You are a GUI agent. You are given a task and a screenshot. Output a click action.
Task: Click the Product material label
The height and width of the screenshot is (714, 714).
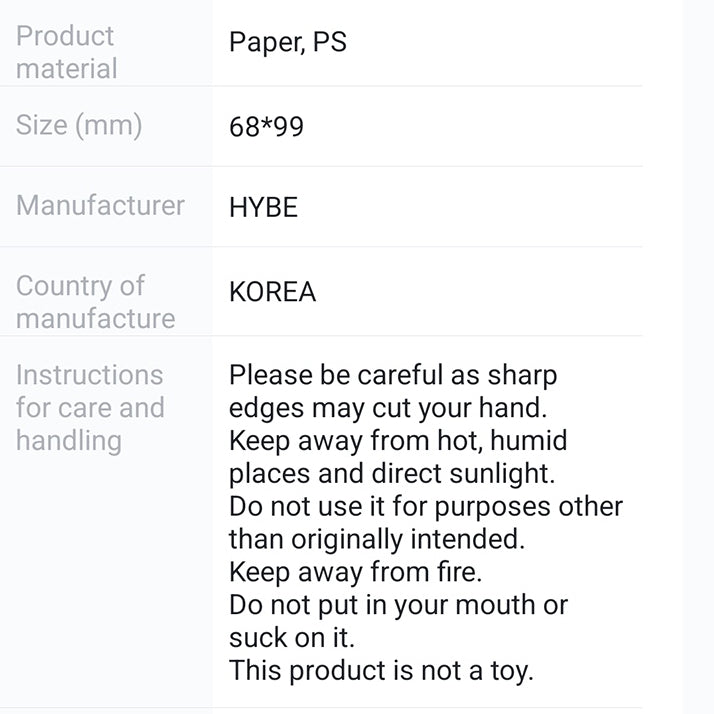coord(66,52)
